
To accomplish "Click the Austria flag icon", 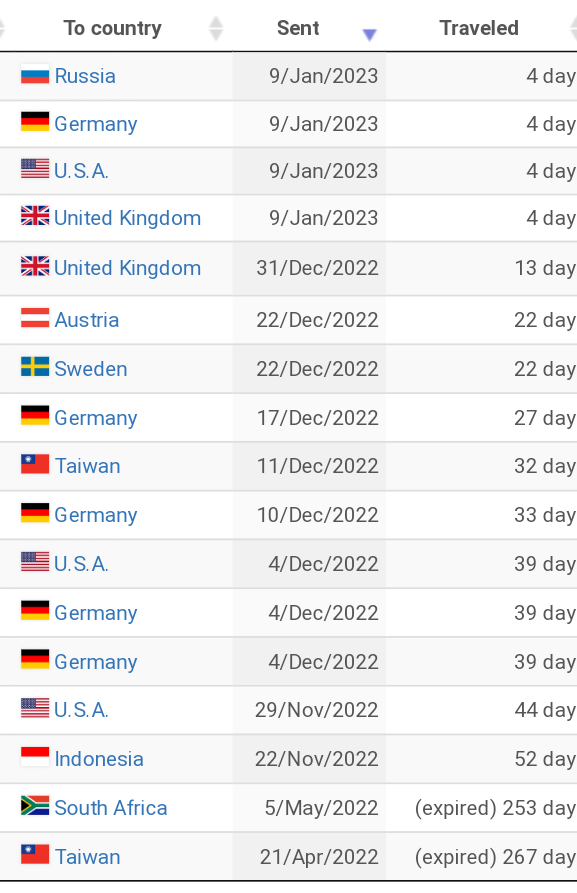I will [x=35, y=318].
